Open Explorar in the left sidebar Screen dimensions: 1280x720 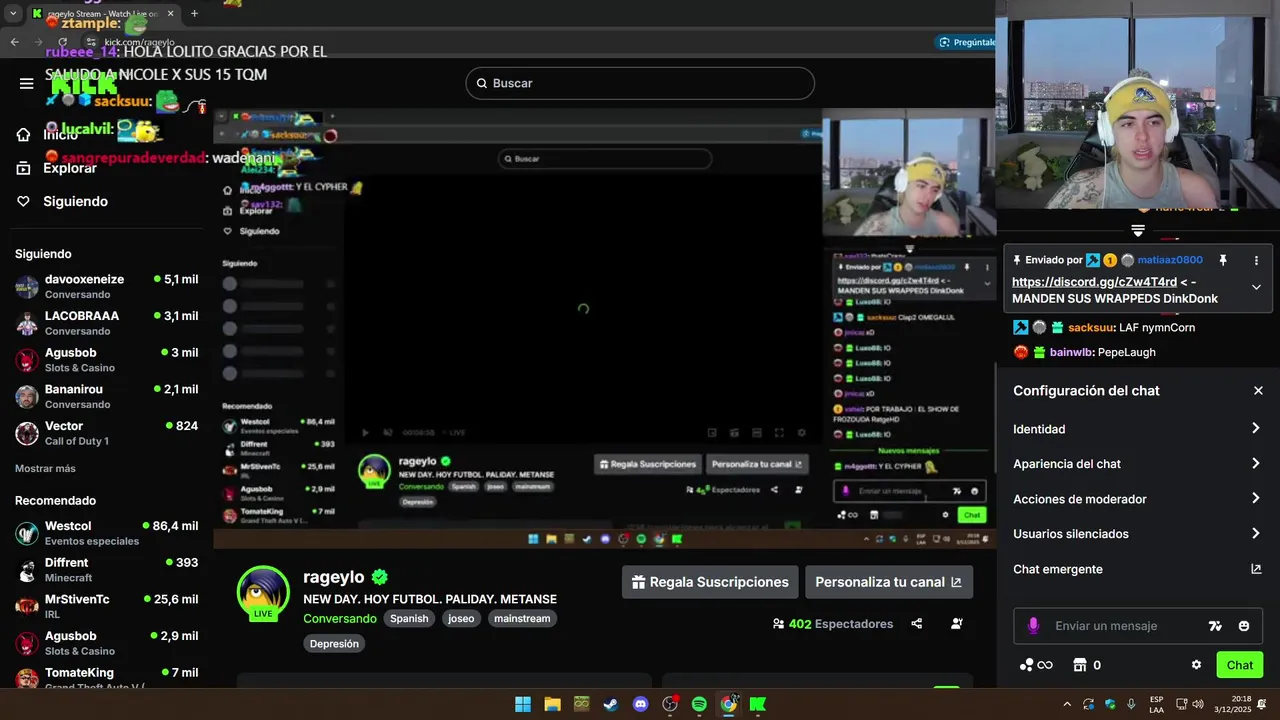57,168
